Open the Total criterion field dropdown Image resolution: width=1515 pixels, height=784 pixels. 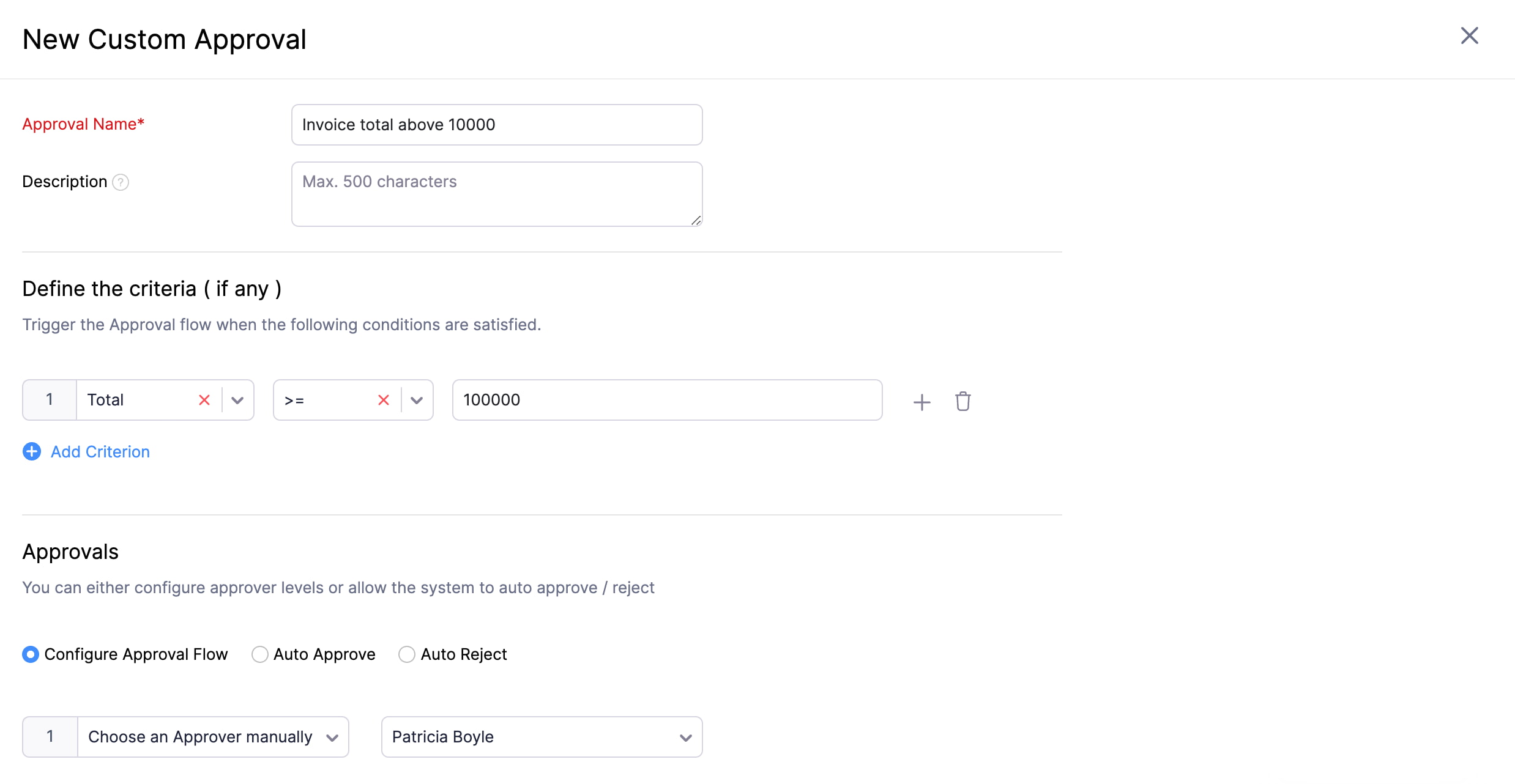[x=237, y=400]
